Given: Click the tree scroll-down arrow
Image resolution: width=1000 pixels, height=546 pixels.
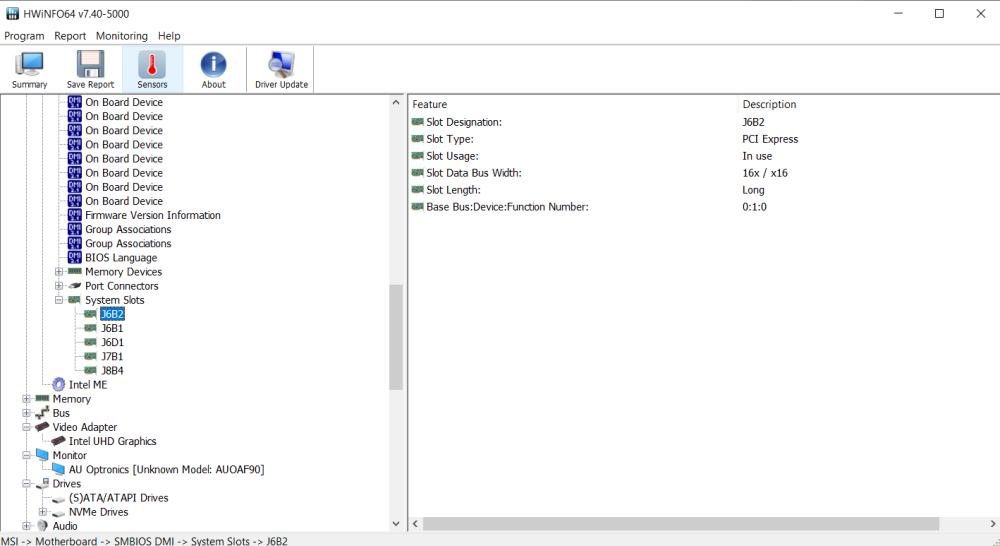Looking at the screenshot, I should [x=396, y=524].
